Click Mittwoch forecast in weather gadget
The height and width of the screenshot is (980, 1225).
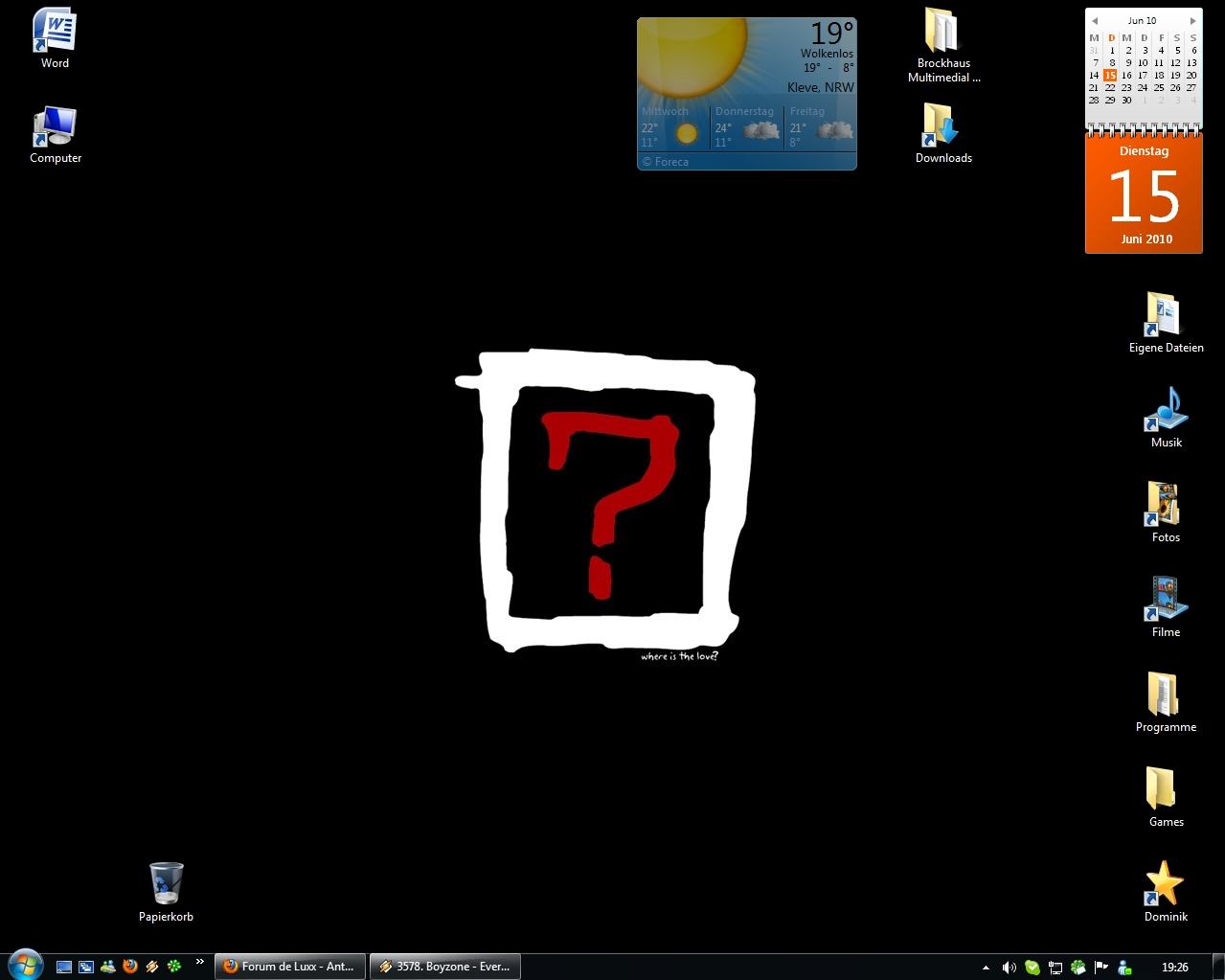coord(673,126)
